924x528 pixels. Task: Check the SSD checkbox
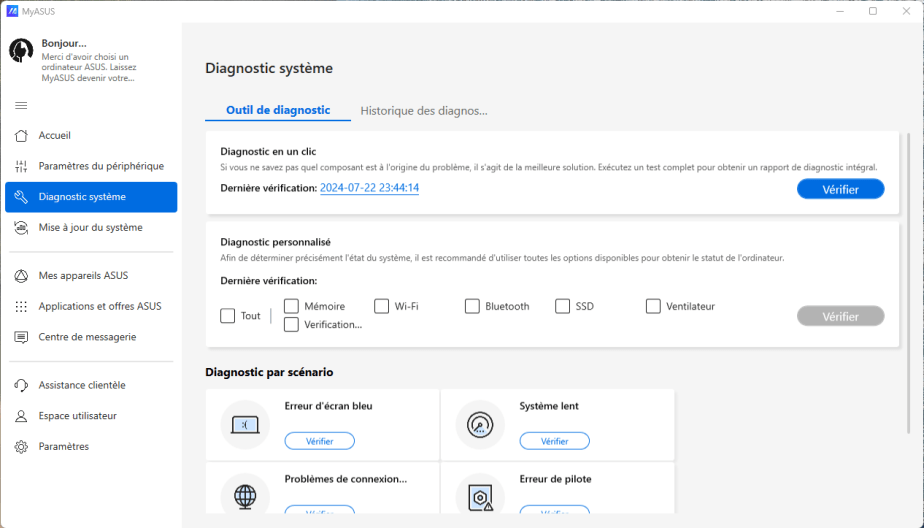click(x=563, y=306)
